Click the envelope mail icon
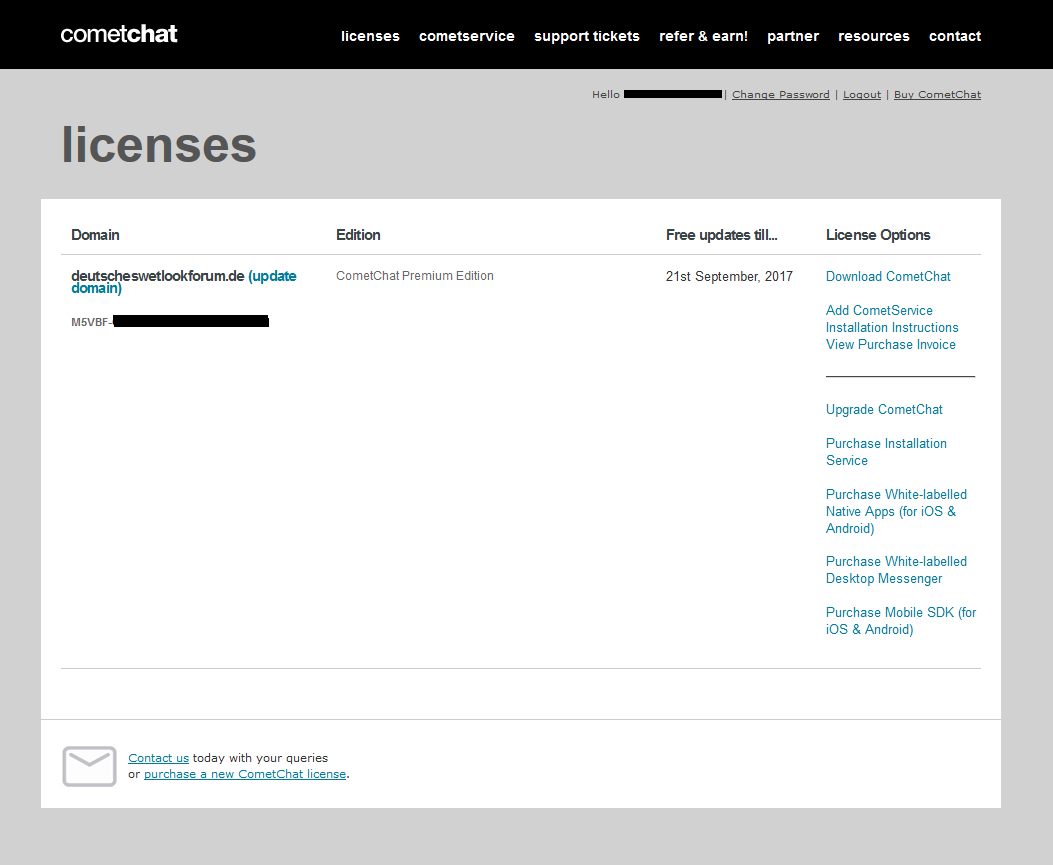 89,766
